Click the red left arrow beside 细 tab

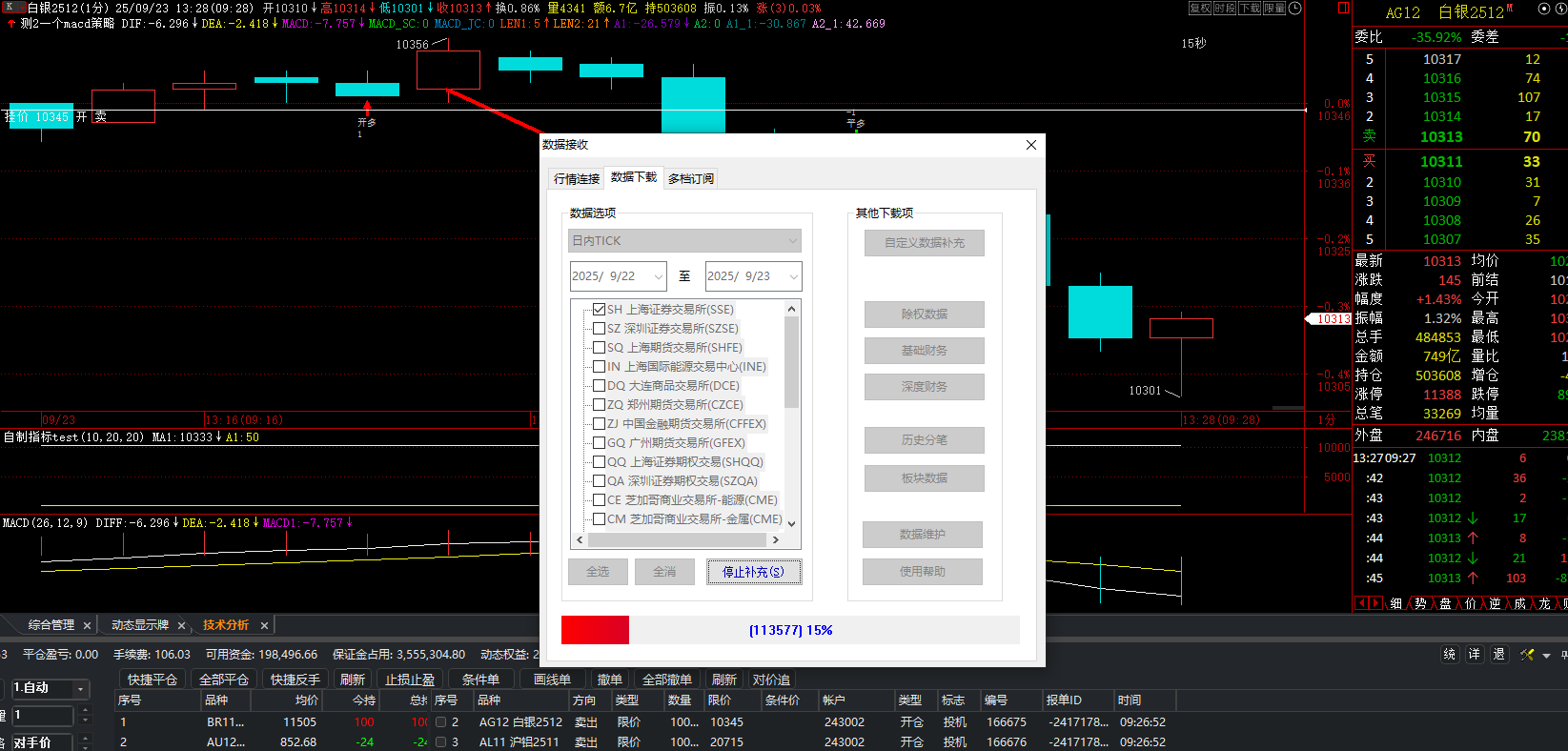(x=1361, y=603)
